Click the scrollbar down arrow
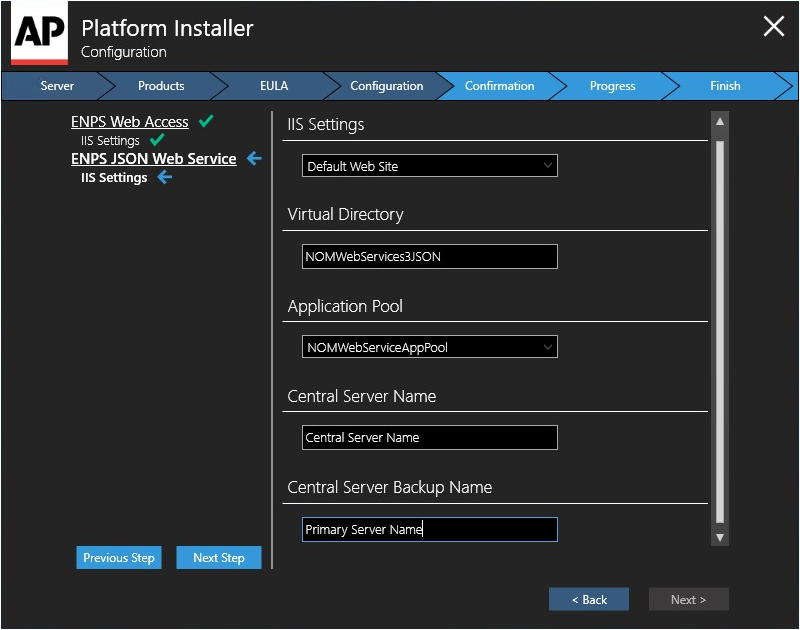The height and width of the screenshot is (630, 800). pyautogui.click(x=720, y=537)
